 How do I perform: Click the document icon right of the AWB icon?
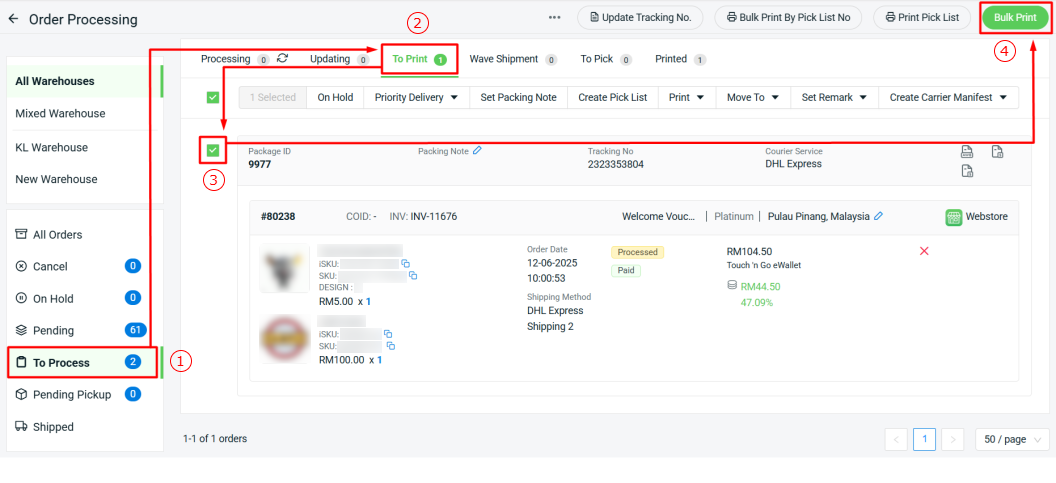pyautogui.click(x=997, y=151)
